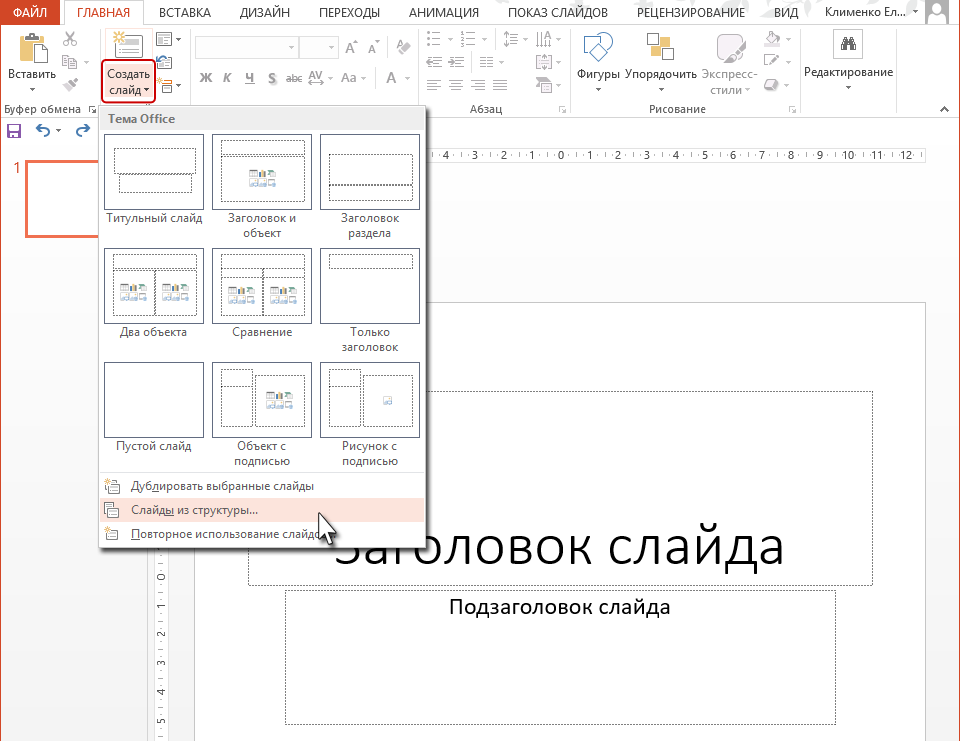This screenshot has height=741, width=960.
Task: Switch to the АНИМАЦИЯ tab
Action: (x=444, y=12)
